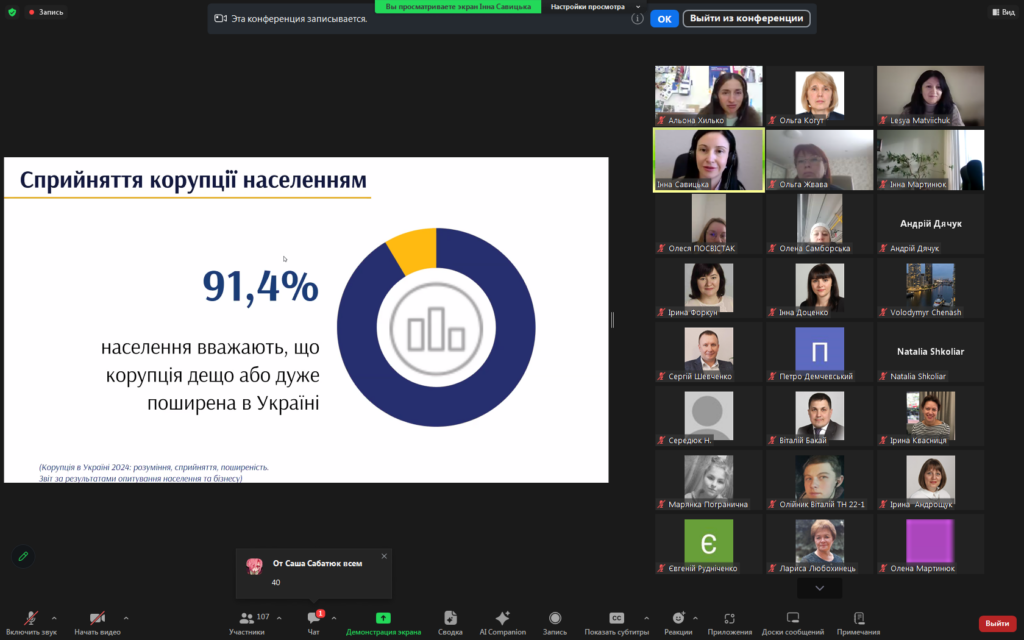This screenshot has width=1024, height=640.
Task: Toggle captions with Показать субтитры
Action: tap(616, 619)
